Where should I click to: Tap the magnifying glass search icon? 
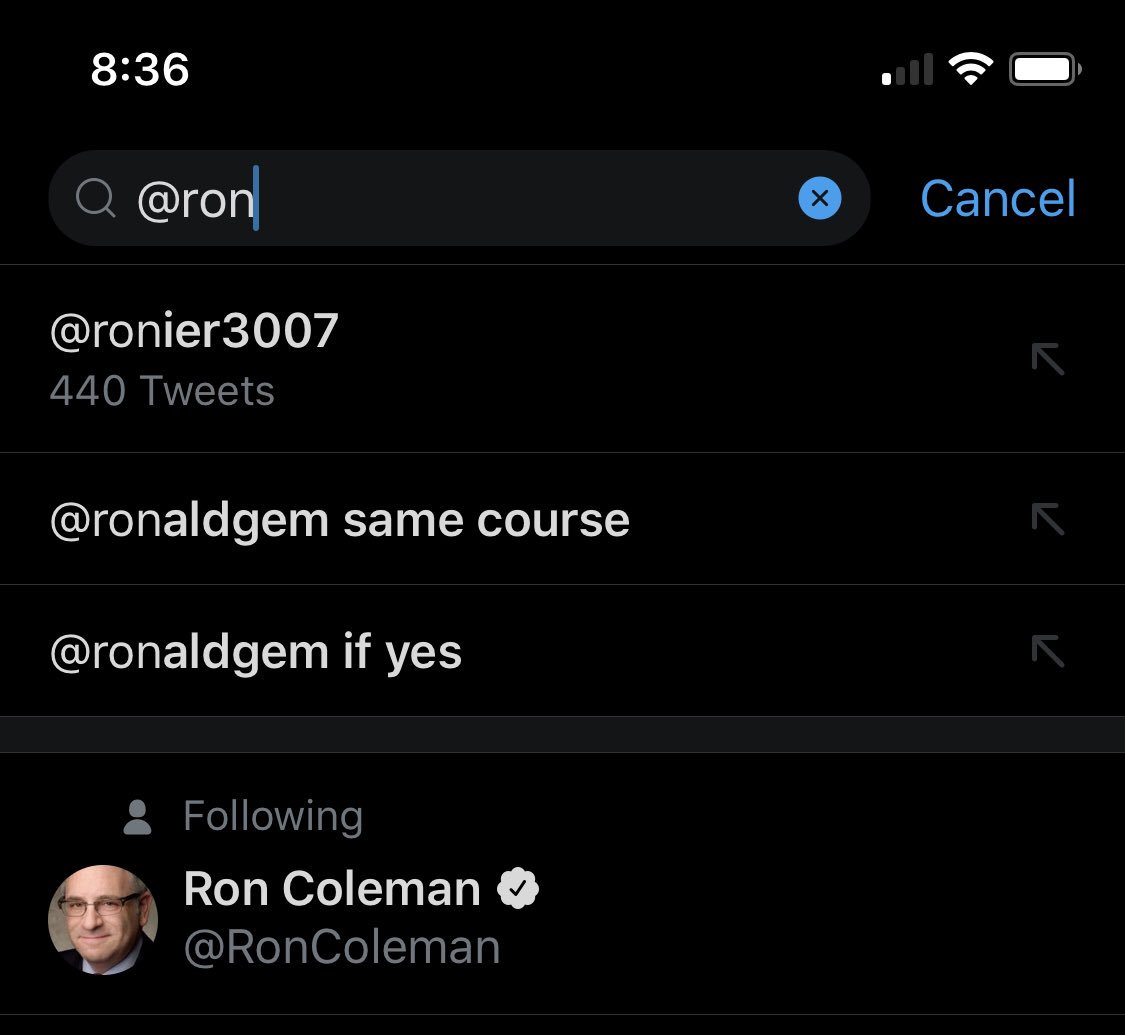coord(96,199)
